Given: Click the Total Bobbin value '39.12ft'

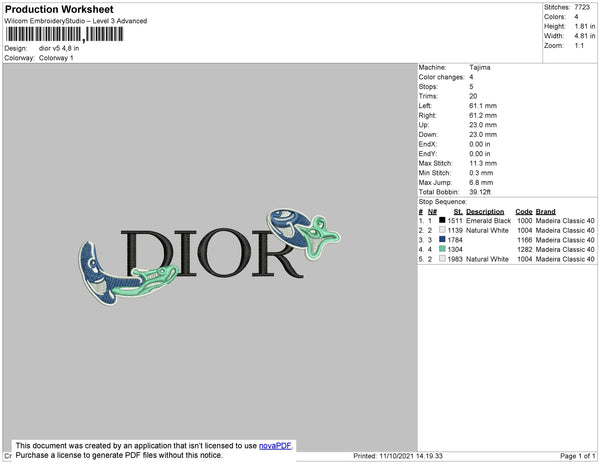Looking at the screenshot, I should click(480, 192).
